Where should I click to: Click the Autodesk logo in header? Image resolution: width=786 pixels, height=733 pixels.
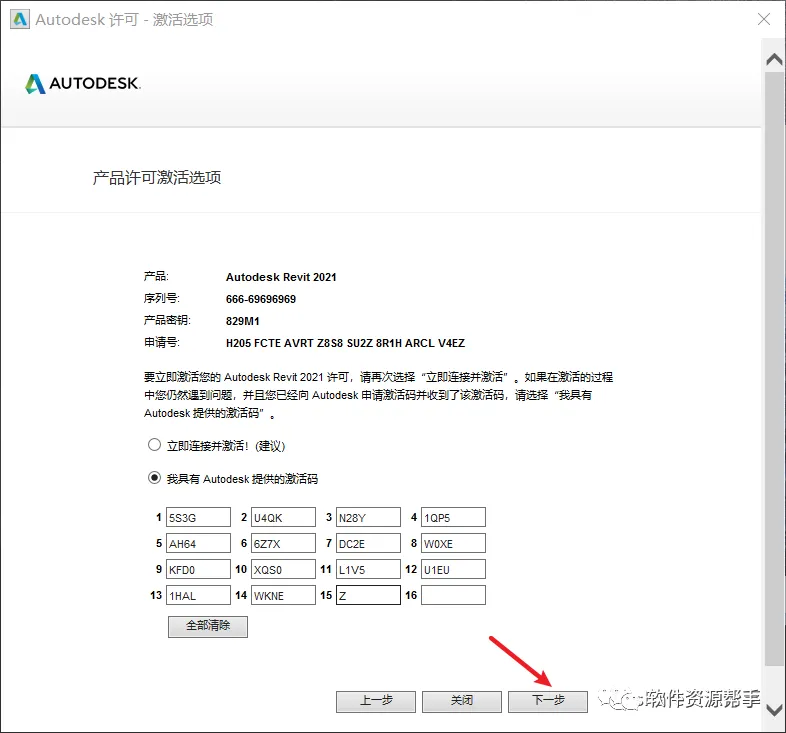pos(83,84)
